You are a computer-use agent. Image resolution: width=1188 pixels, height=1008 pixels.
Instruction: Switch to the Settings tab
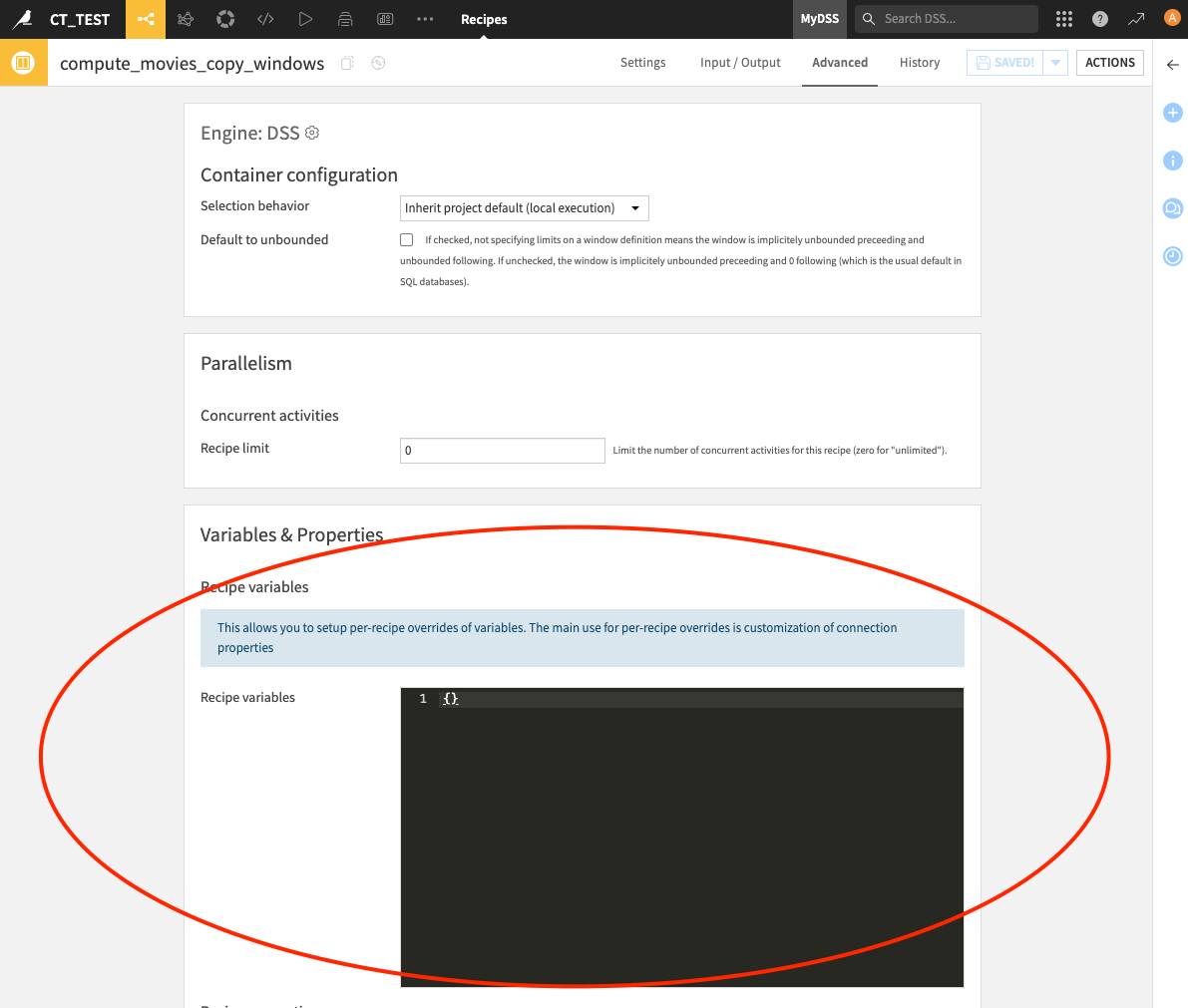tap(642, 63)
